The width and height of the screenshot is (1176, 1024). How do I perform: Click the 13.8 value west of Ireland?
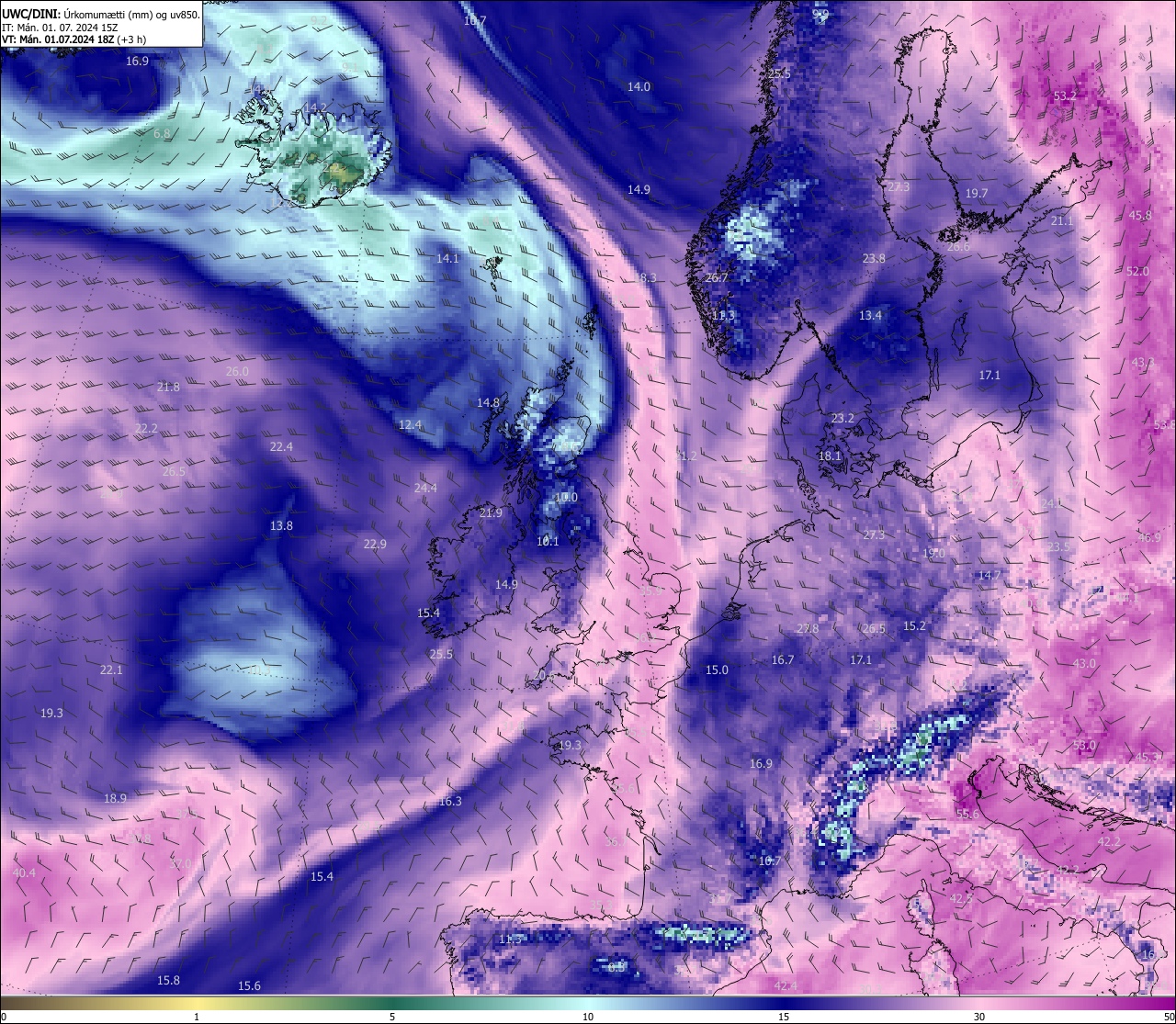[281, 525]
